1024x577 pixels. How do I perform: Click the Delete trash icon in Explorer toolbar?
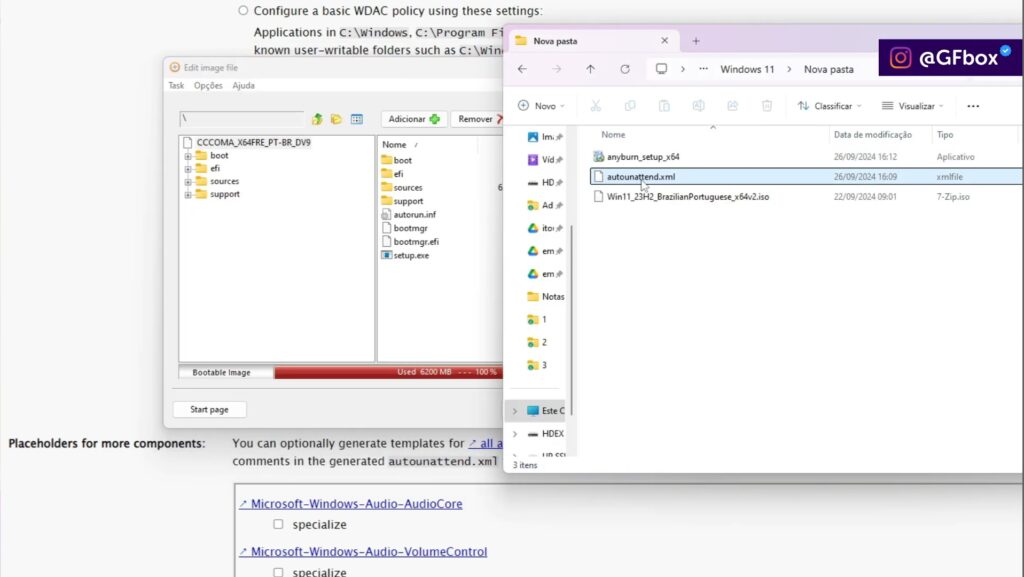click(767, 106)
